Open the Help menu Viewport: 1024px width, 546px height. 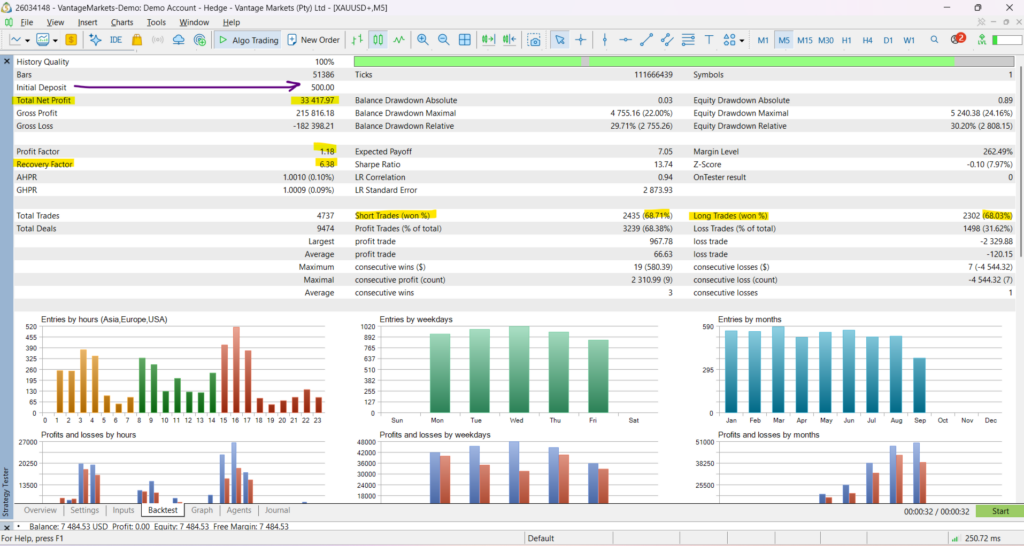pos(231,22)
